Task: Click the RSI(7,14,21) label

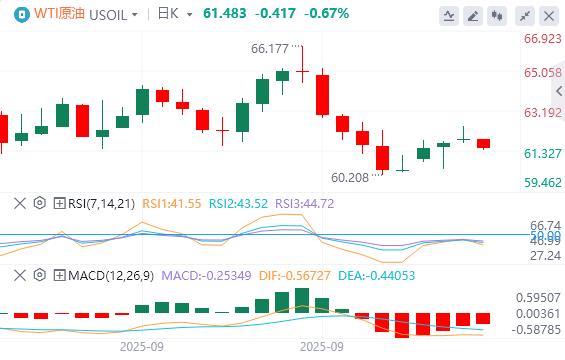Action: pos(101,204)
